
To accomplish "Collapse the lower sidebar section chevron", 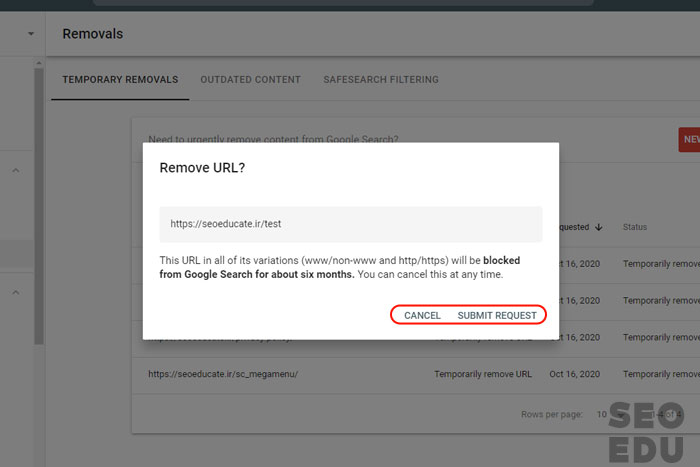I will [x=16, y=292].
